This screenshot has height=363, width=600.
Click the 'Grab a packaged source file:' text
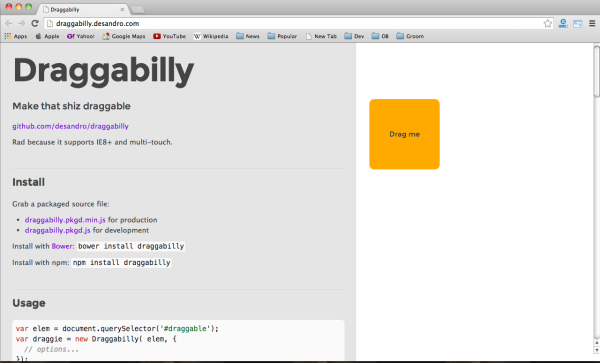tap(61, 204)
